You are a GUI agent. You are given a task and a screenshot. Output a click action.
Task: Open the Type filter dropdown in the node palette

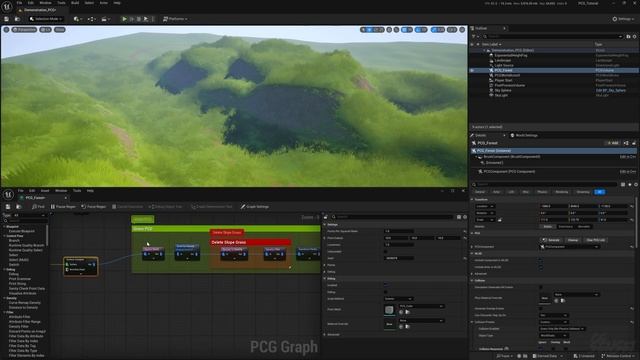[29, 215]
